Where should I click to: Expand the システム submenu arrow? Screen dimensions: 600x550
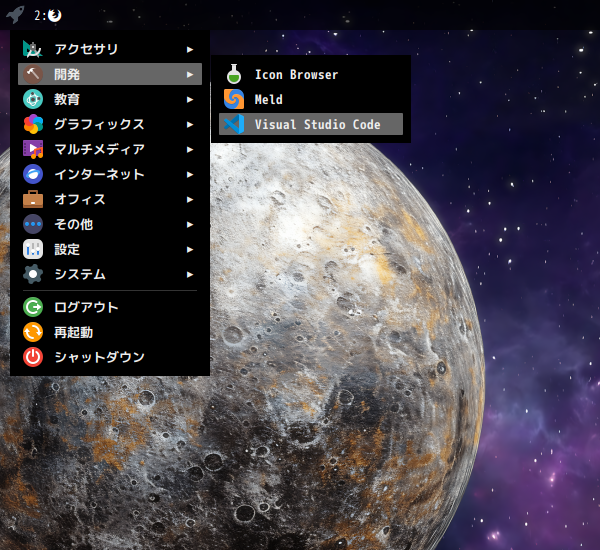(190, 274)
